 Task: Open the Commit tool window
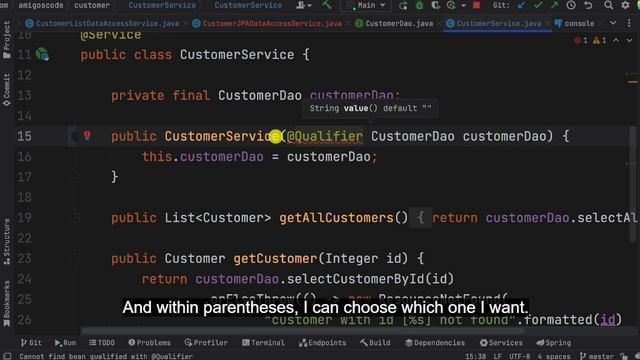click(x=7, y=90)
